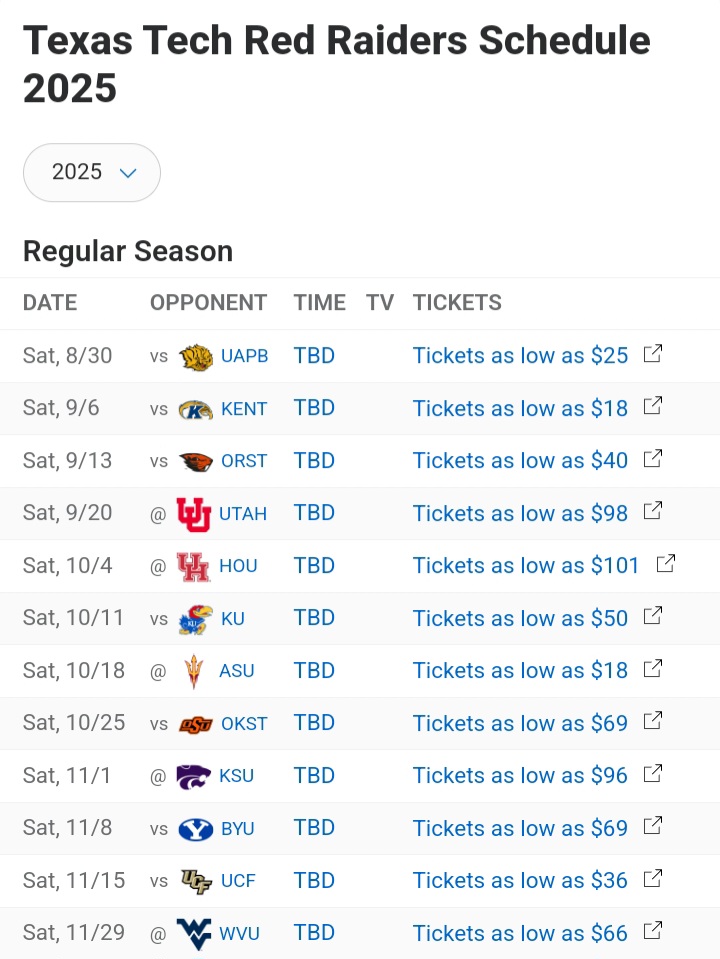This screenshot has width=720, height=959.
Task: Open the WVU team link
Action: pos(239,933)
